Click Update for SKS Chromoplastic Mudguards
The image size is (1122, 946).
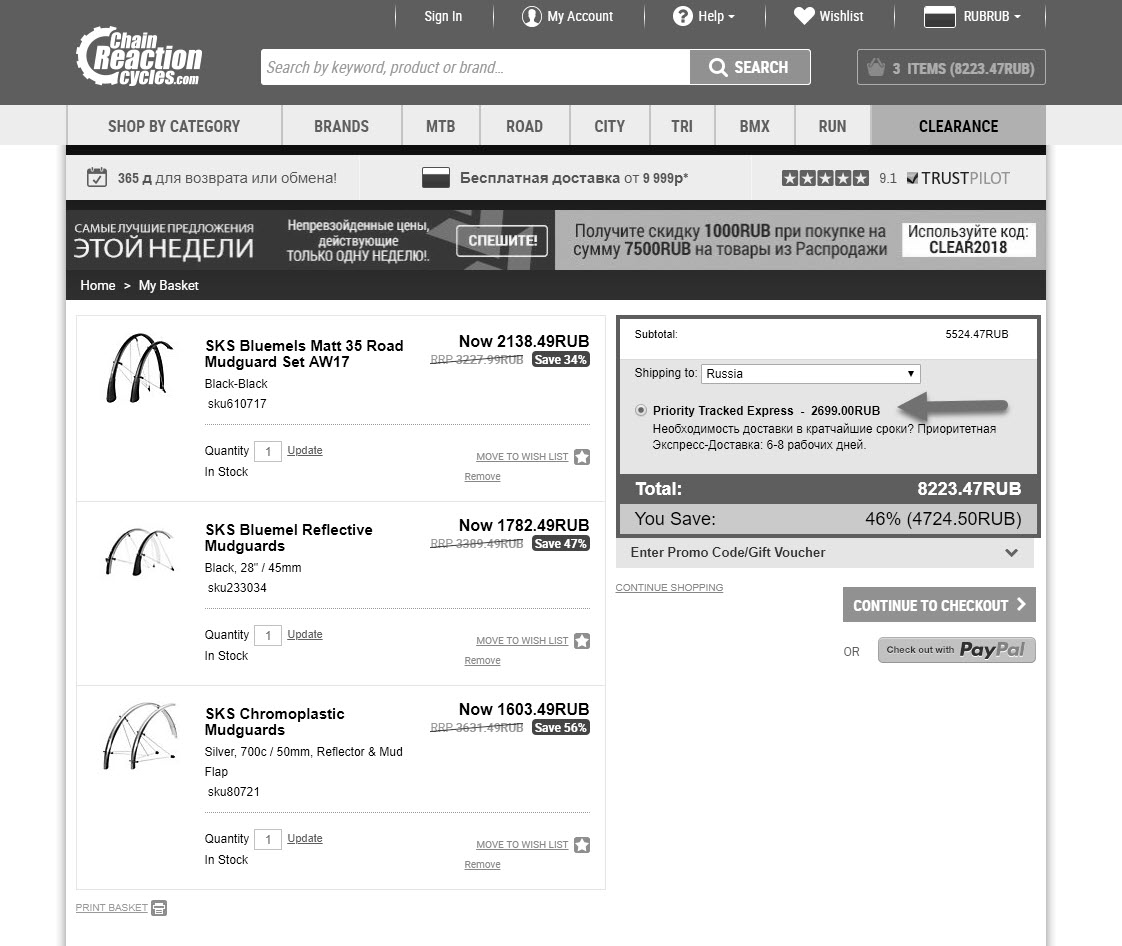point(305,838)
